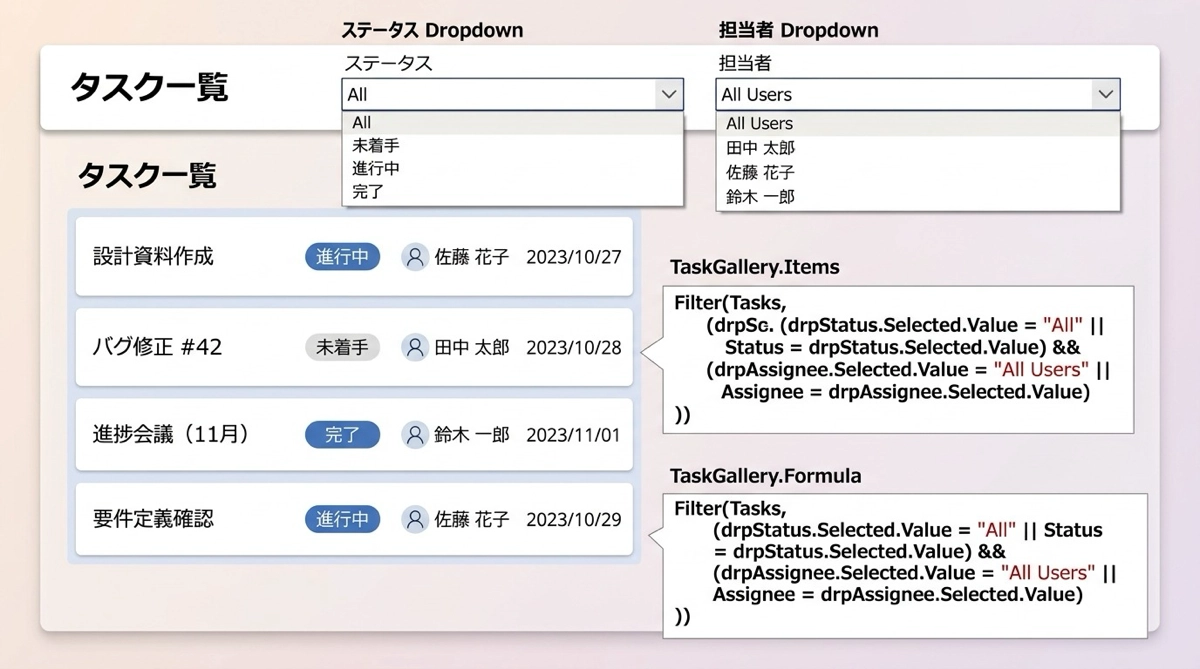Viewport: 1200px width, 669px height.
Task: Click avatar icon beside 佐藤 花子 in 設計資料作成 row
Action: [x=415, y=257]
